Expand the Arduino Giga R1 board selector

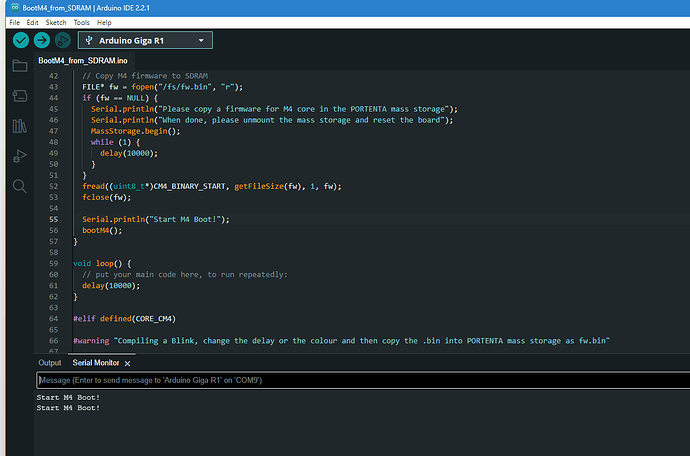(145, 40)
